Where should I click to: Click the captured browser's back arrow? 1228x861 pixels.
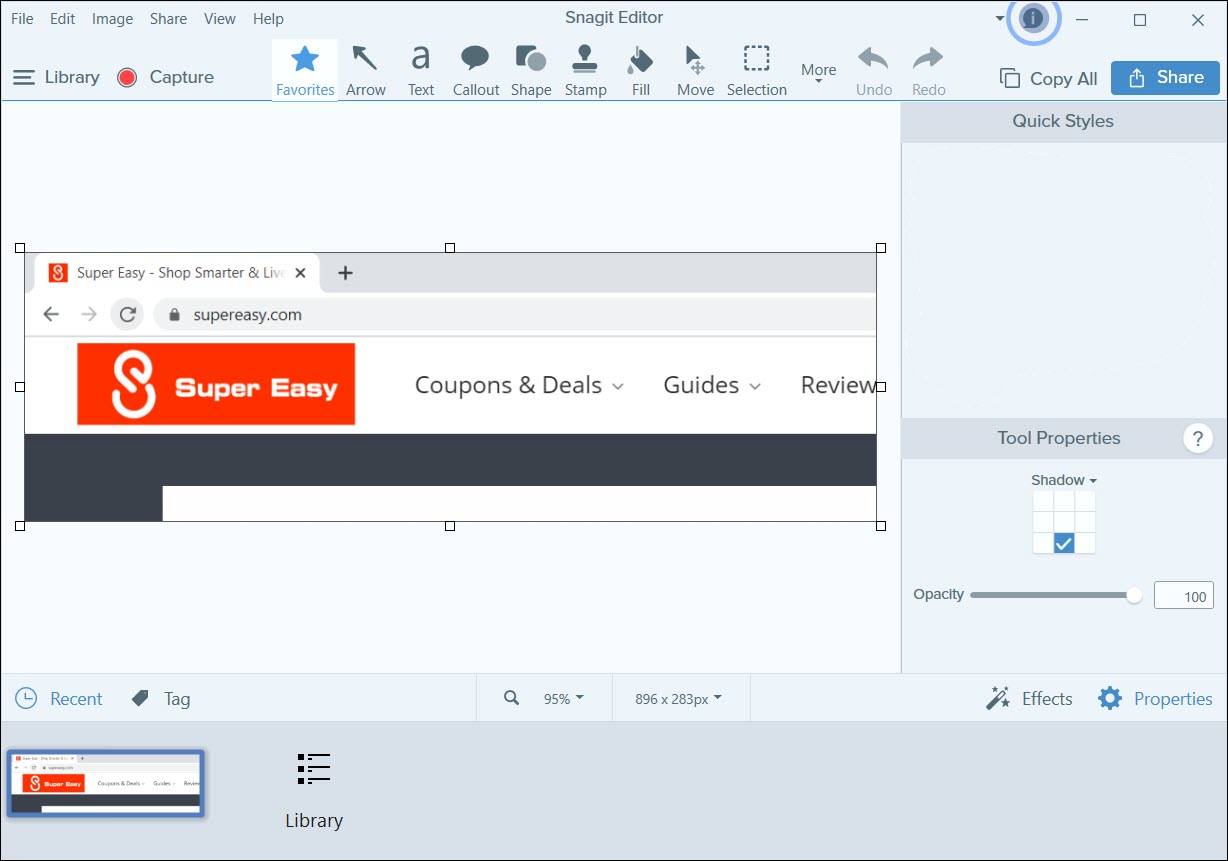coord(51,314)
